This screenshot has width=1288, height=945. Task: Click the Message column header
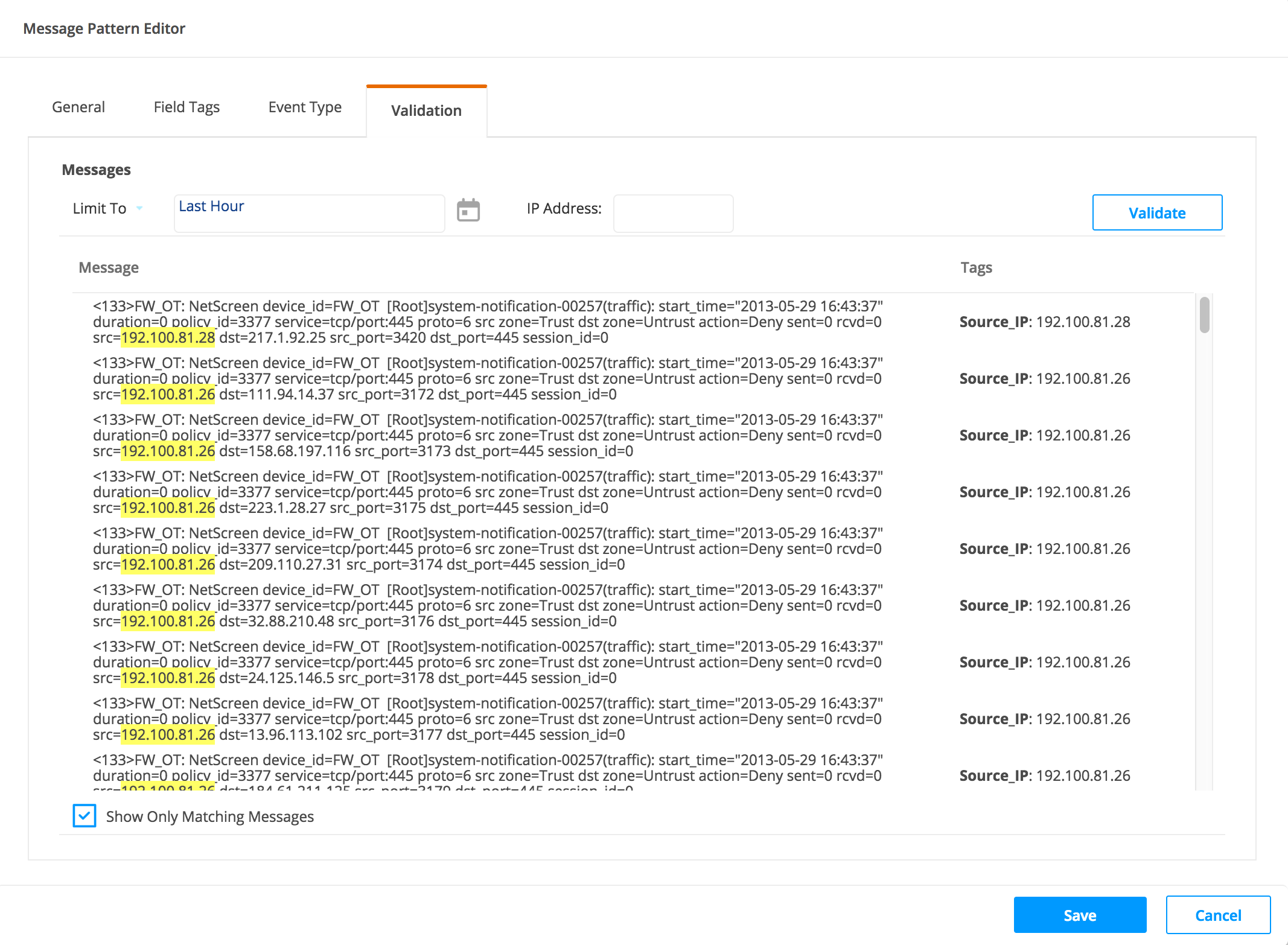tap(109, 268)
